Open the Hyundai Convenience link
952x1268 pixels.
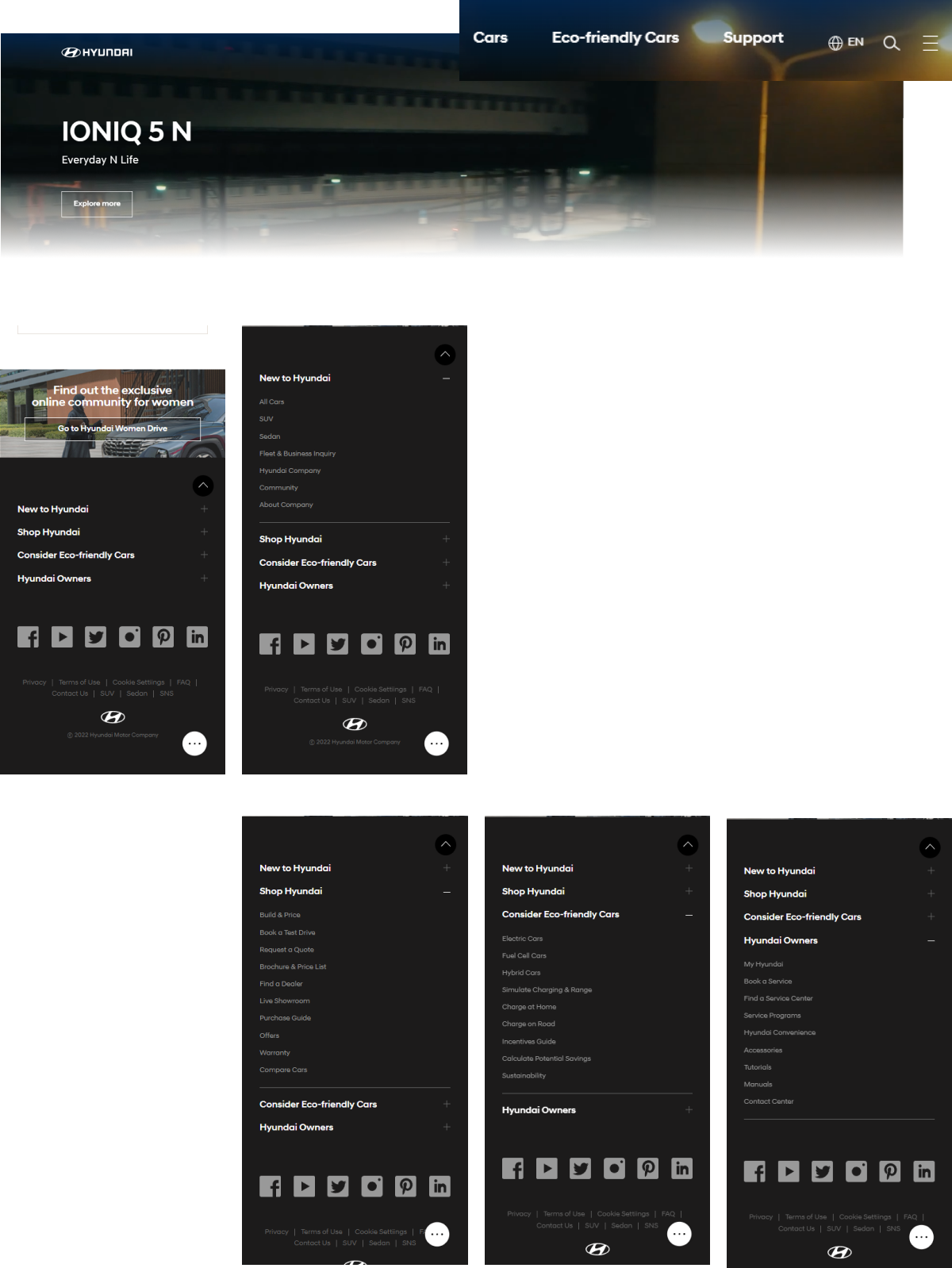click(x=780, y=1032)
